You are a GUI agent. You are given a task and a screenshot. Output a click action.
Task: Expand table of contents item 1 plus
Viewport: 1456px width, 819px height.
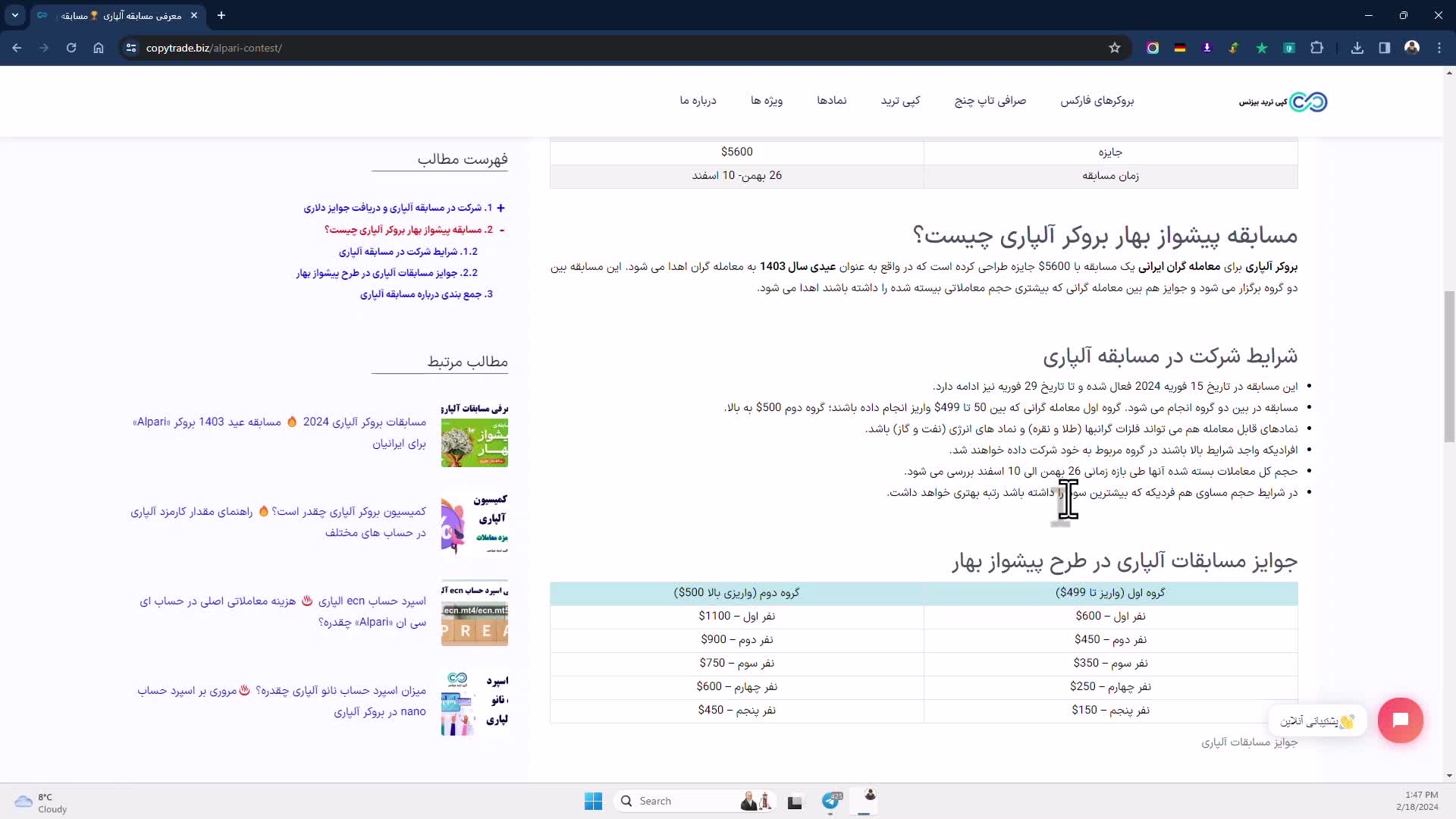[x=500, y=208]
